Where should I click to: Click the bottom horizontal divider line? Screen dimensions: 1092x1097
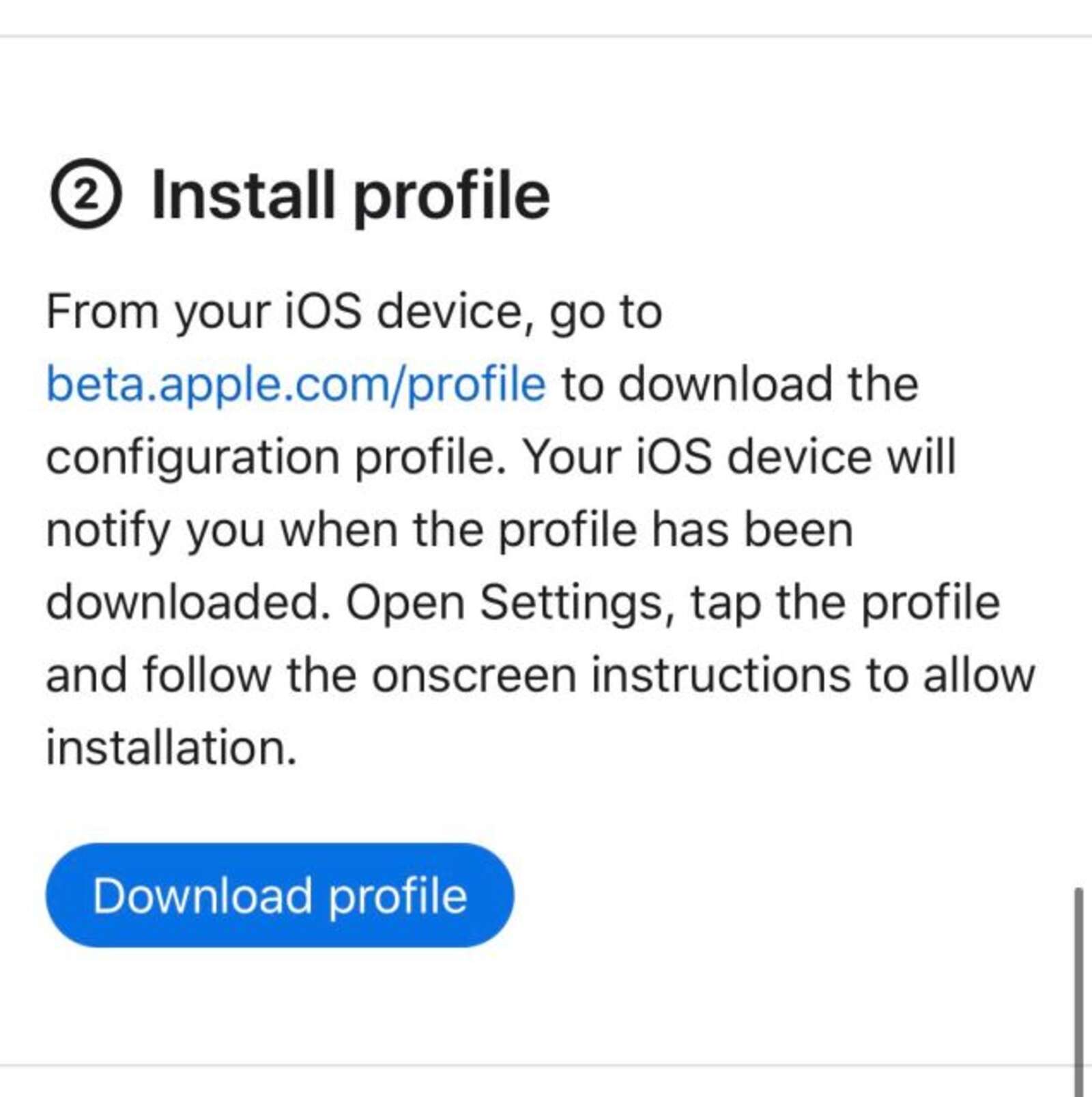[x=532, y=1064]
